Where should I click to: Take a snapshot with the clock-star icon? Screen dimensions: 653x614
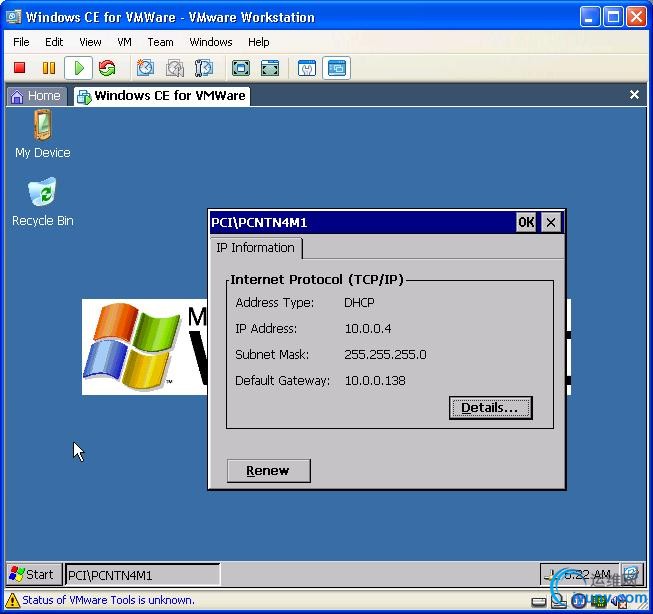145,68
